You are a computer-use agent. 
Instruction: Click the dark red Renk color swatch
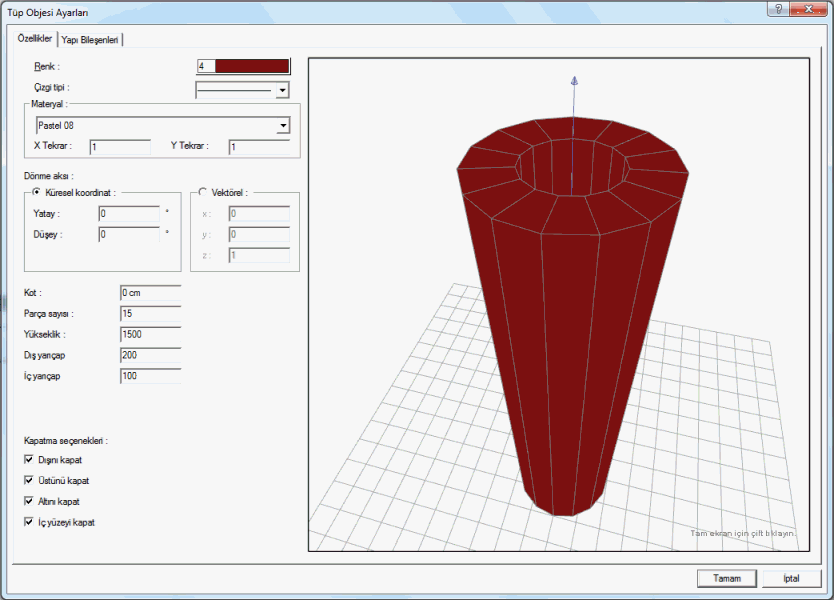(x=252, y=66)
